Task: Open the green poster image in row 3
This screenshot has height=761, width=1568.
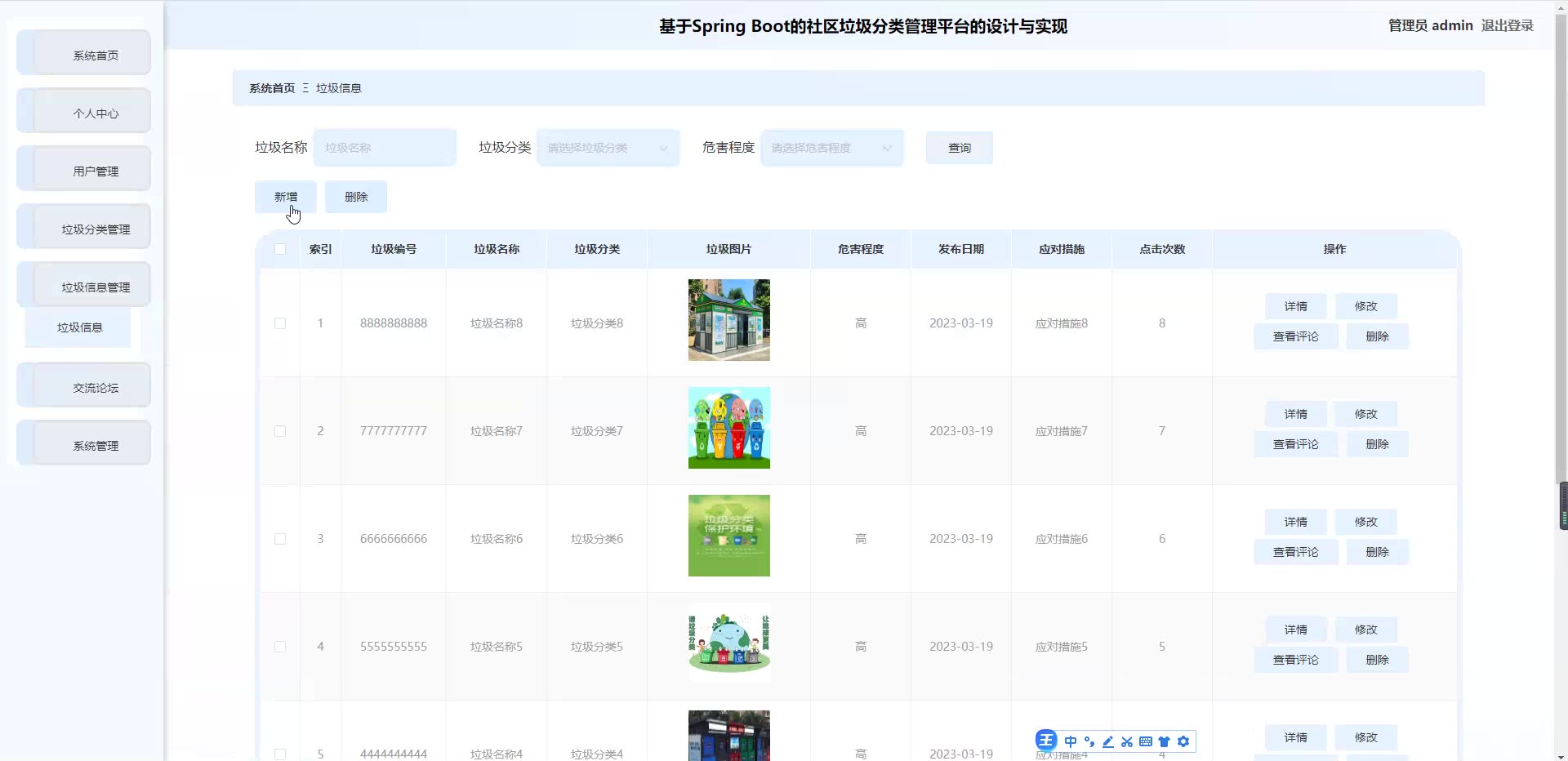Action: pos(729,536)
